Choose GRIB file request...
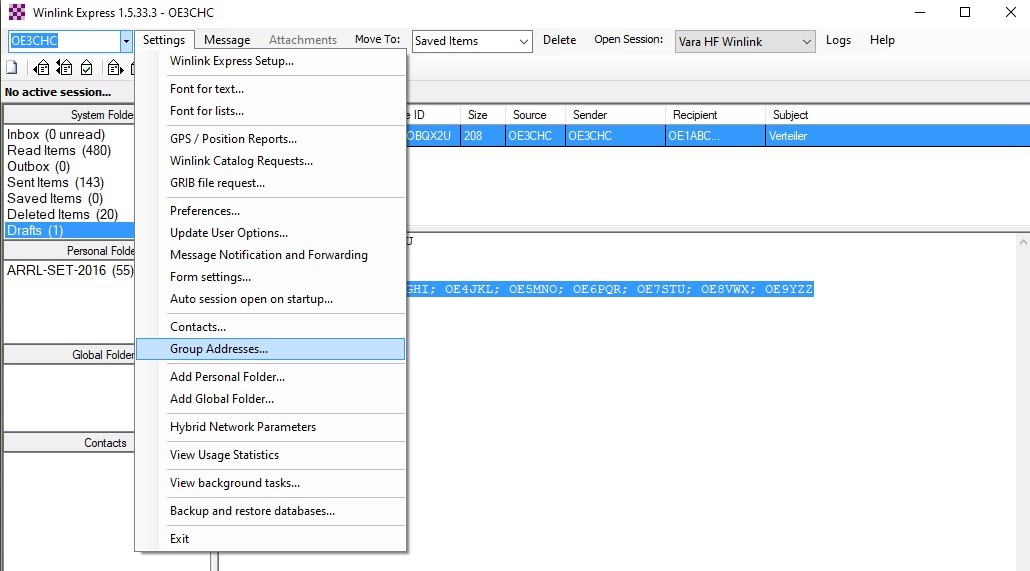 pyautogui.click(x=271, y=183)
